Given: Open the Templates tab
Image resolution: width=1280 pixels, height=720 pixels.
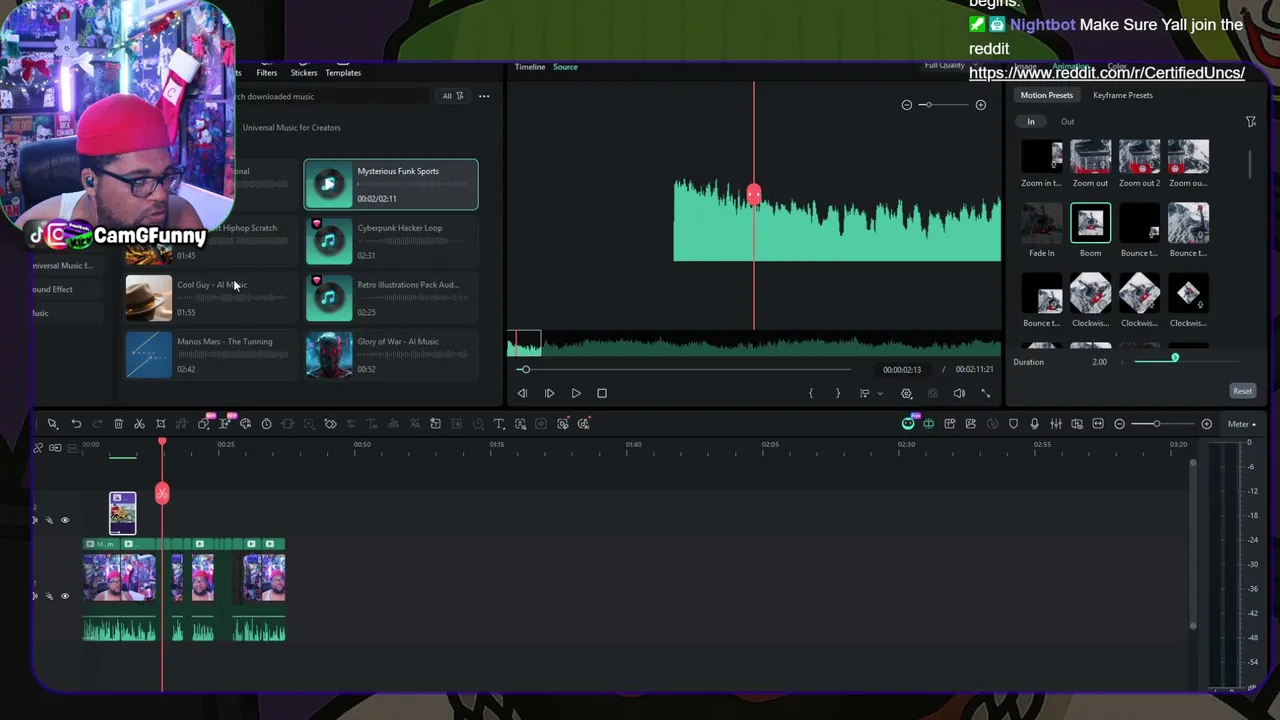Looking at the screenshot, I should point(343,73).
